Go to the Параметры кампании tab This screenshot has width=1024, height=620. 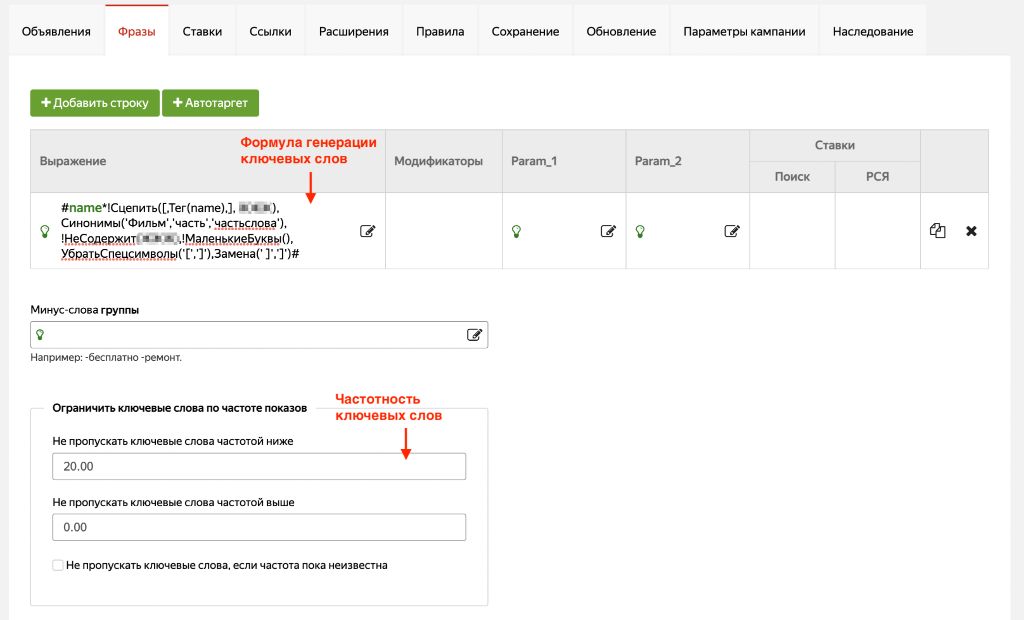(x=744, y=31)
